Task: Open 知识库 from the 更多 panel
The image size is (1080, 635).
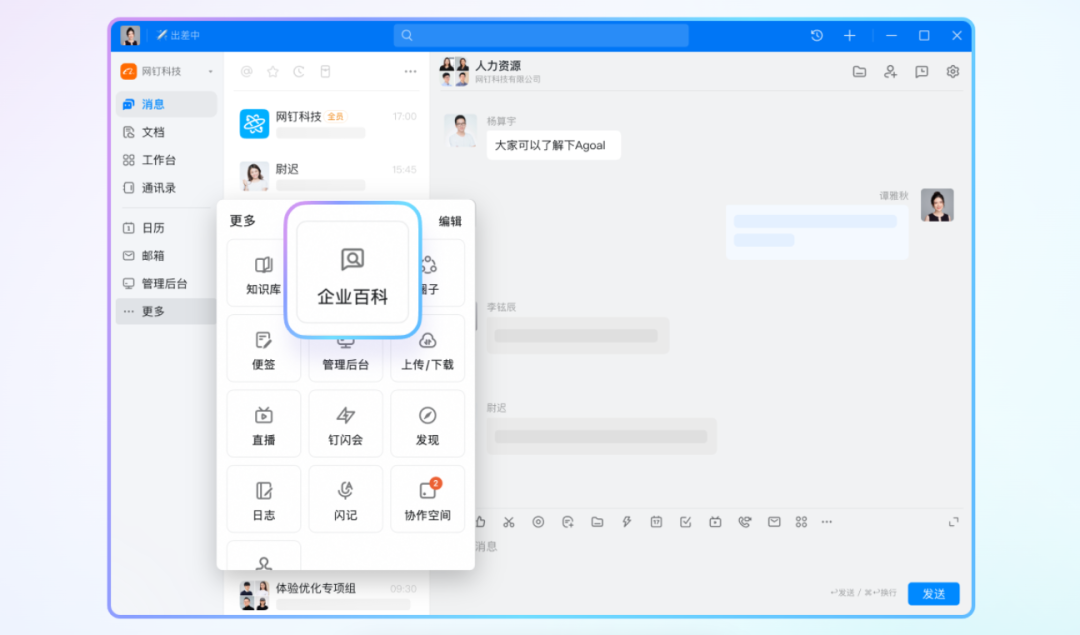Action: pos(264,273)
